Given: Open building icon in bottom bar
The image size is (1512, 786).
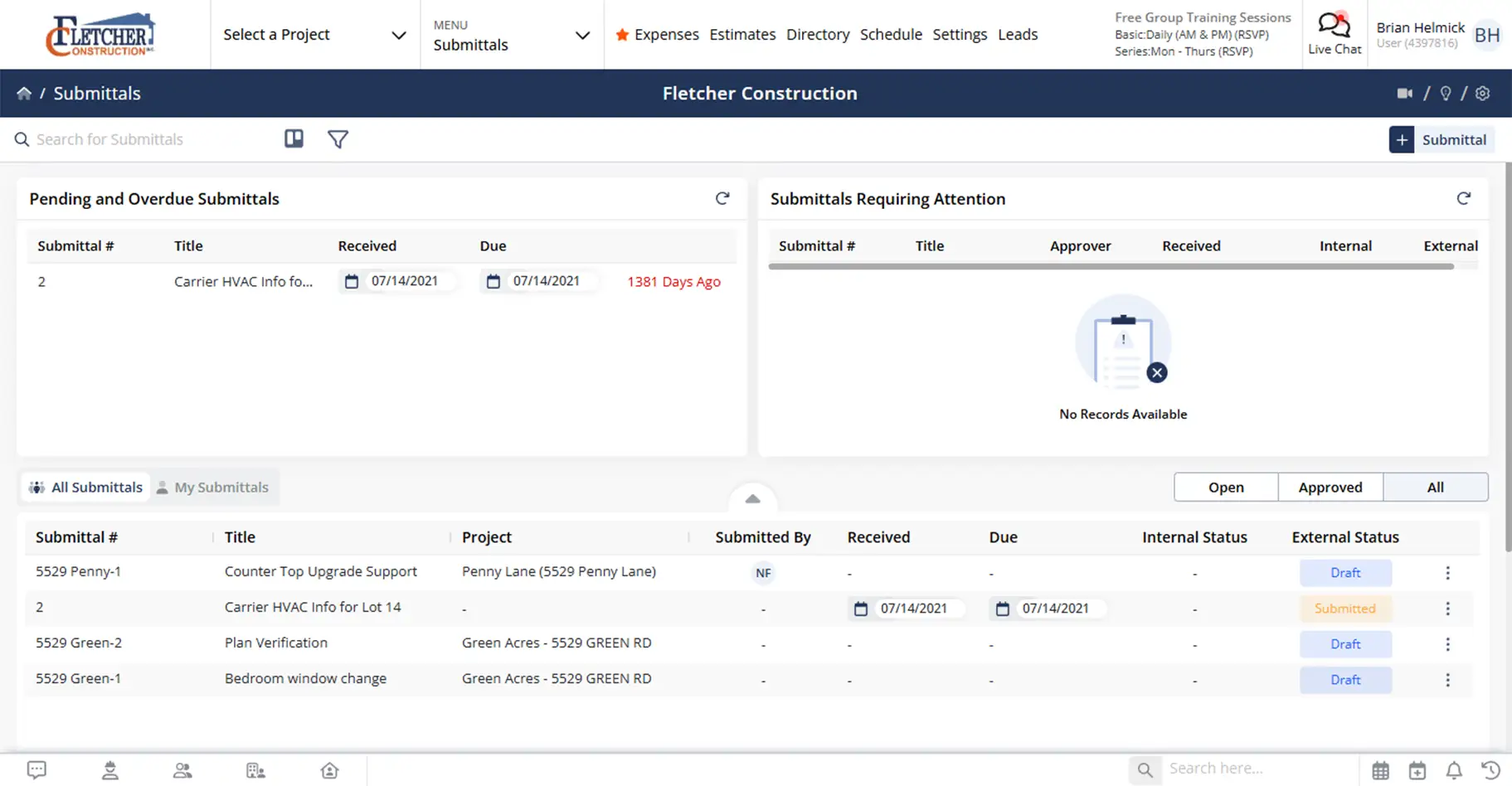Looking at the screenshot, I should point(255,770).
